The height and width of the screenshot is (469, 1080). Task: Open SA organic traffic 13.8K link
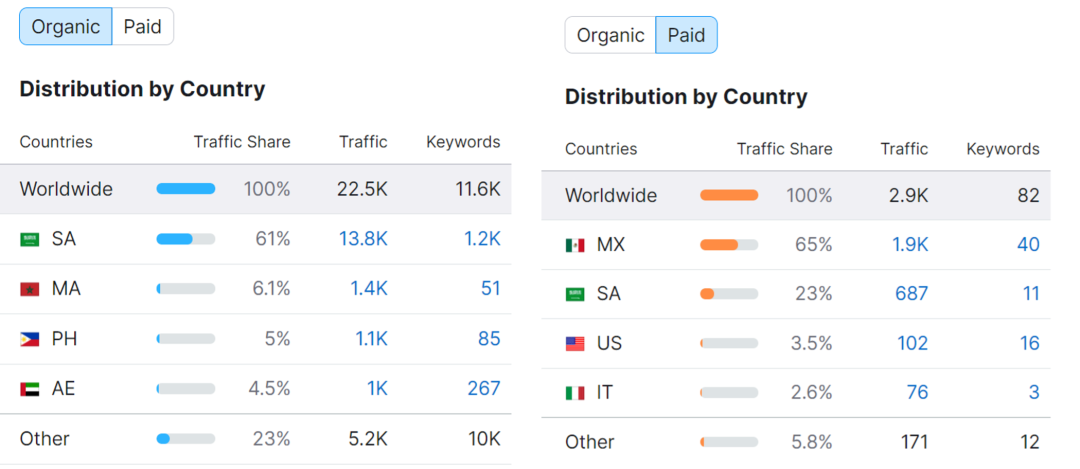click(363, 239)
